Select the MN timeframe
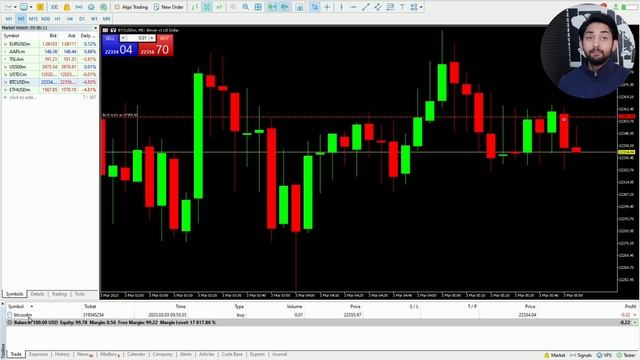640x360 pixels. tap(107, 19)
